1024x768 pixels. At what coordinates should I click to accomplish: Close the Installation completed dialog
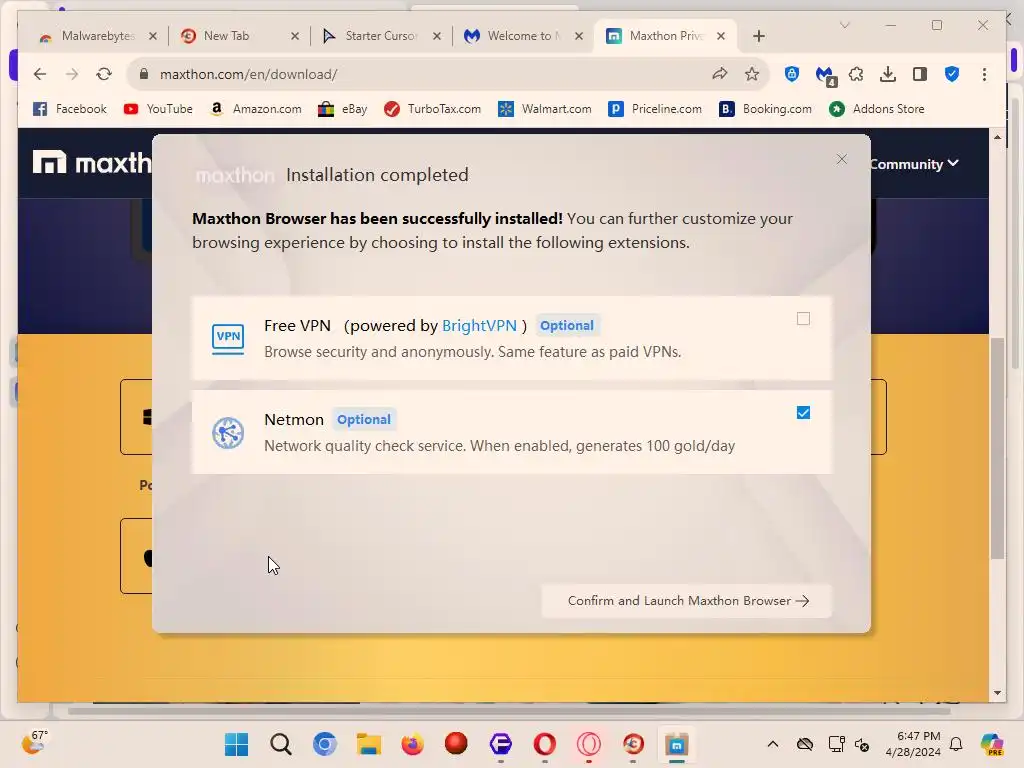842,159
